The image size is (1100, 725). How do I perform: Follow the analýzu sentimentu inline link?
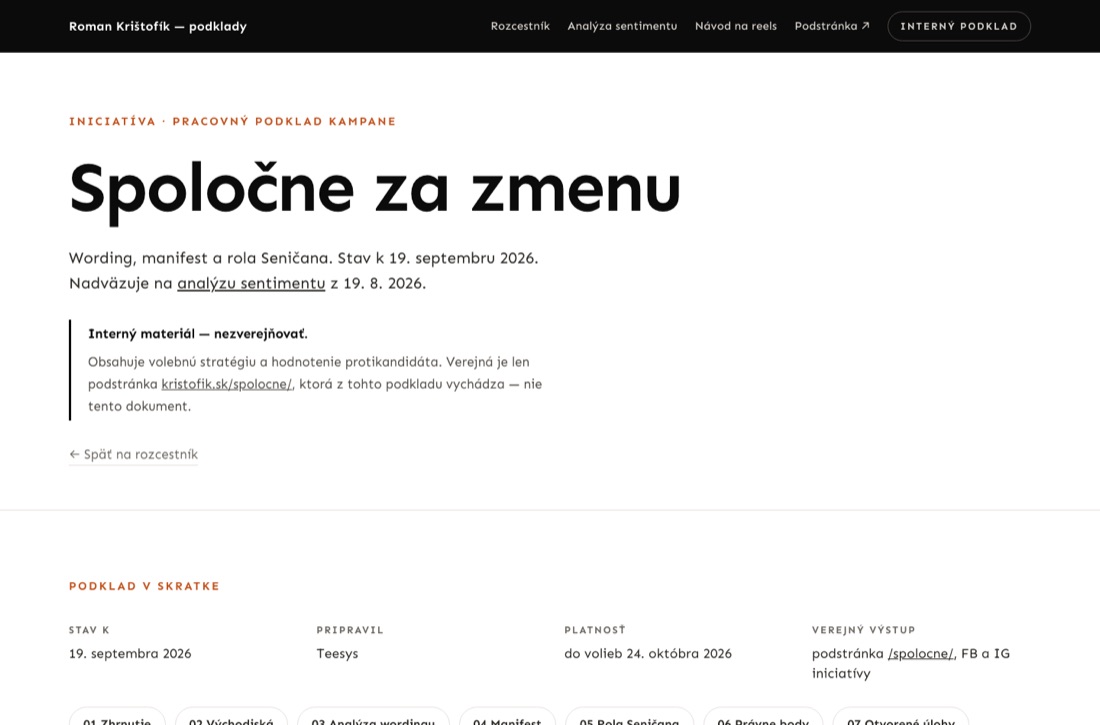[251, 284]
